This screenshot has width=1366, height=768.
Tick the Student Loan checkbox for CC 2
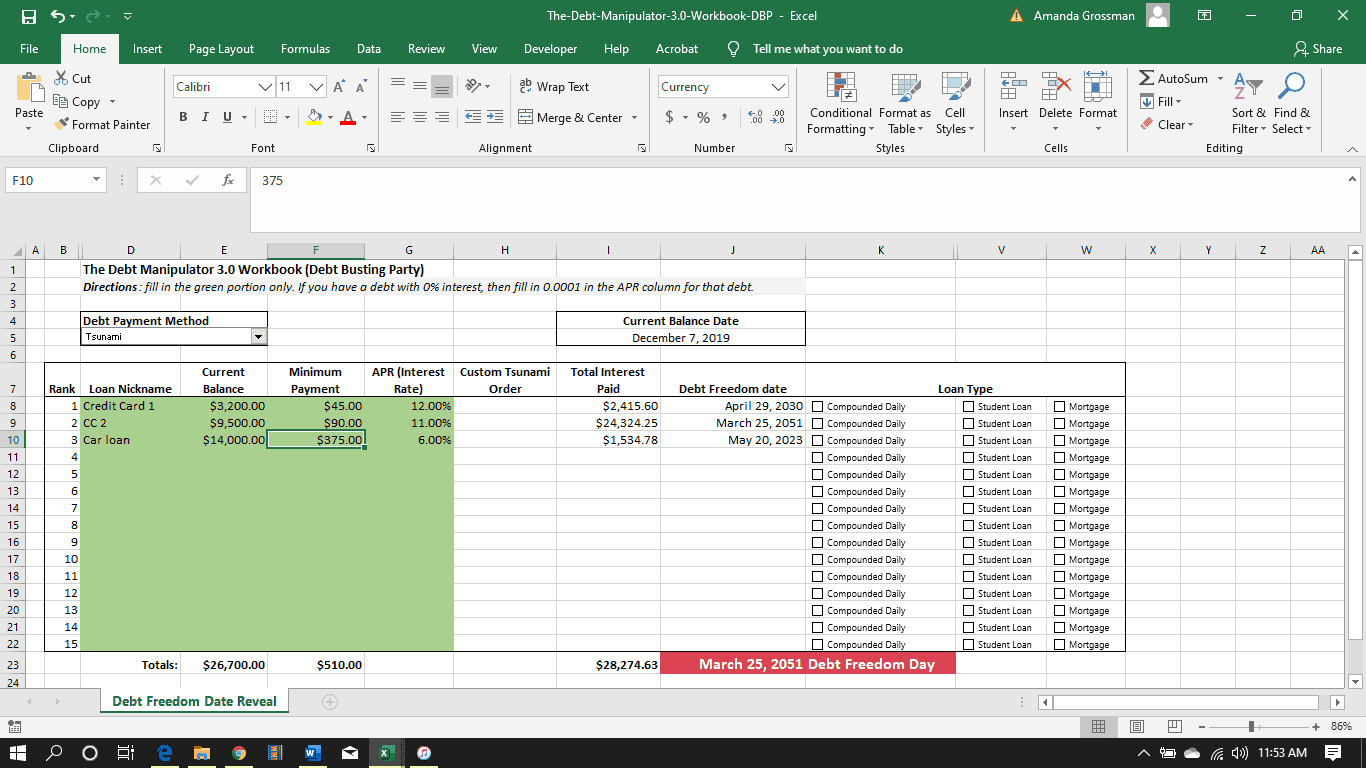pos(969,424)
